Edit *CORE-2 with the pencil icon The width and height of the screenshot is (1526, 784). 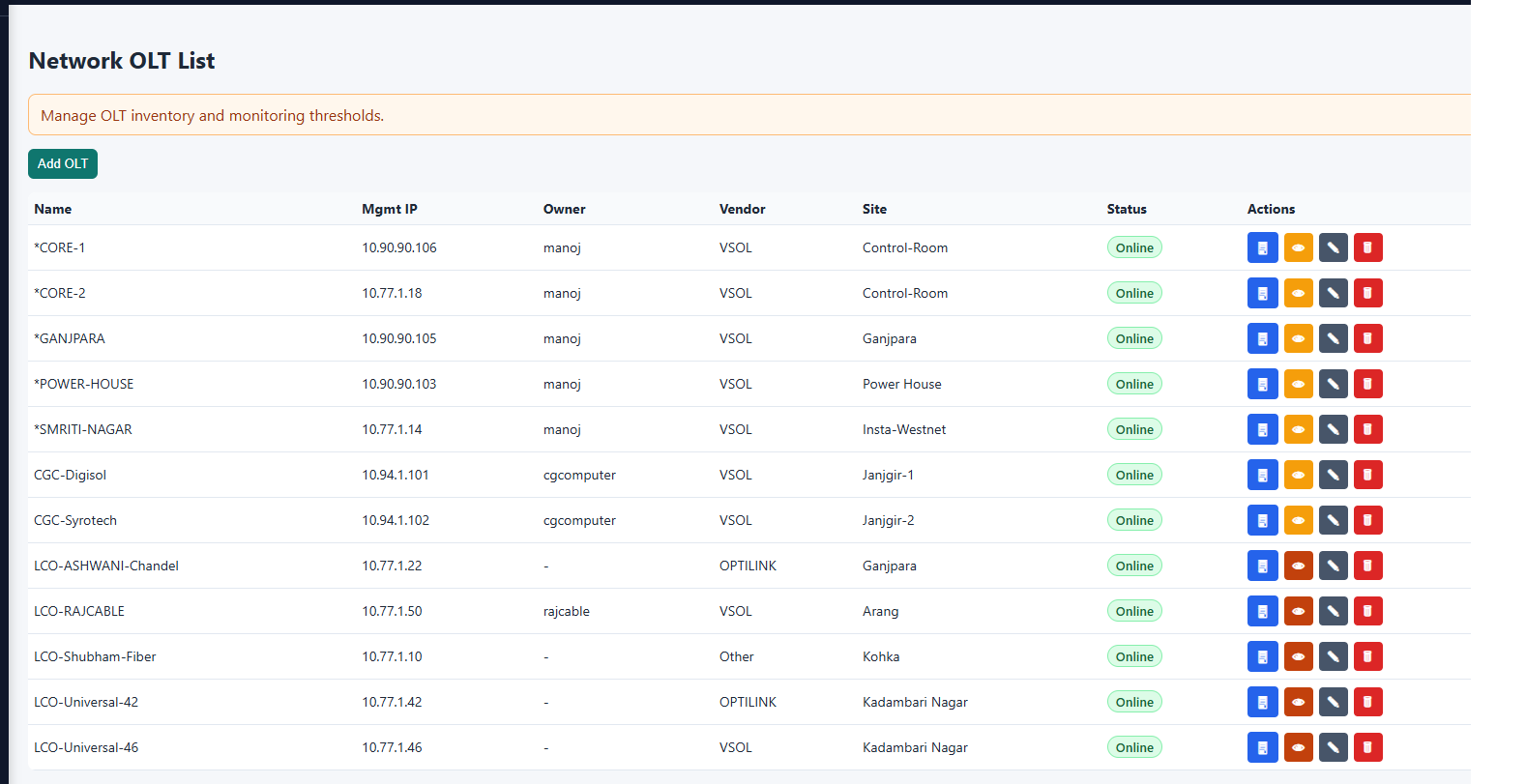tap(1333, 293)
